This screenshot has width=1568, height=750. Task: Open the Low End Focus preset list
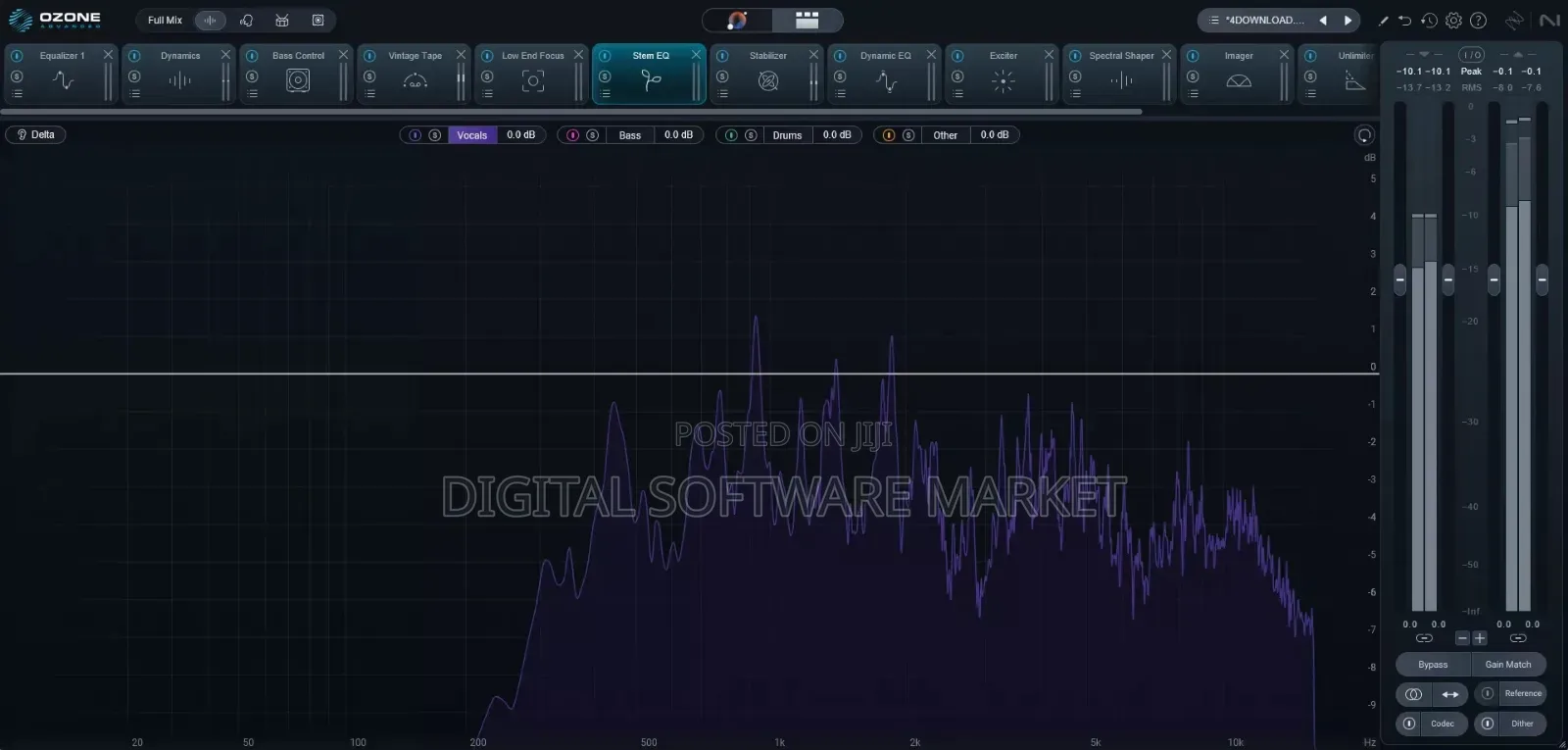[487, 94]
